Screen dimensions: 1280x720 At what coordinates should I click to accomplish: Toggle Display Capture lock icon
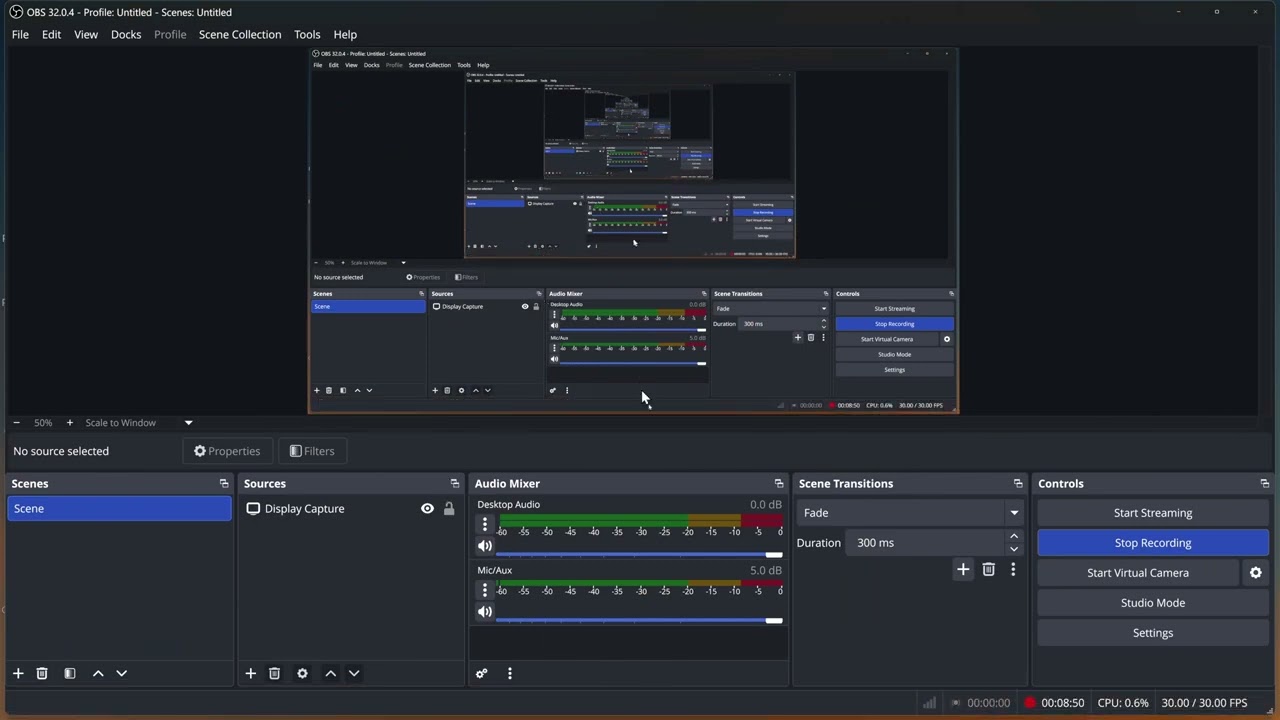(x=449, y=509)
